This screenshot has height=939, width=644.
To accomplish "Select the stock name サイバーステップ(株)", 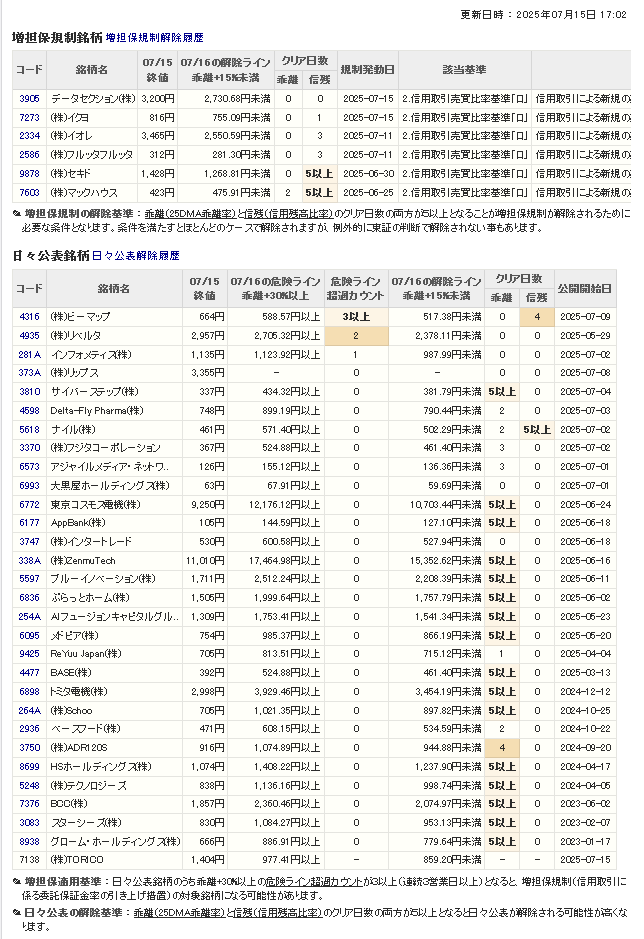I will pos(95,392).
